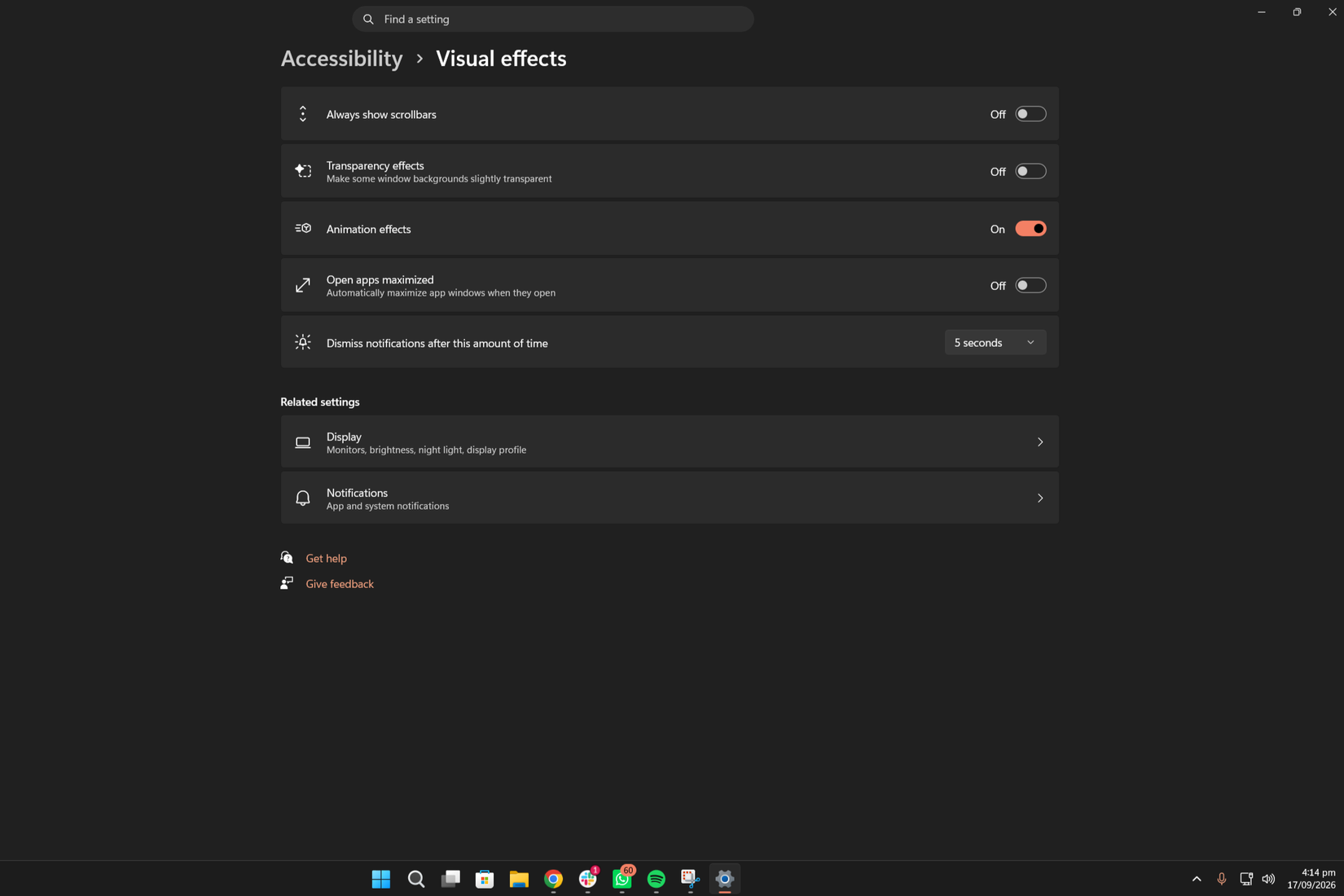Open the 5 seconds dismiss-time dropdown

(995, 343)
